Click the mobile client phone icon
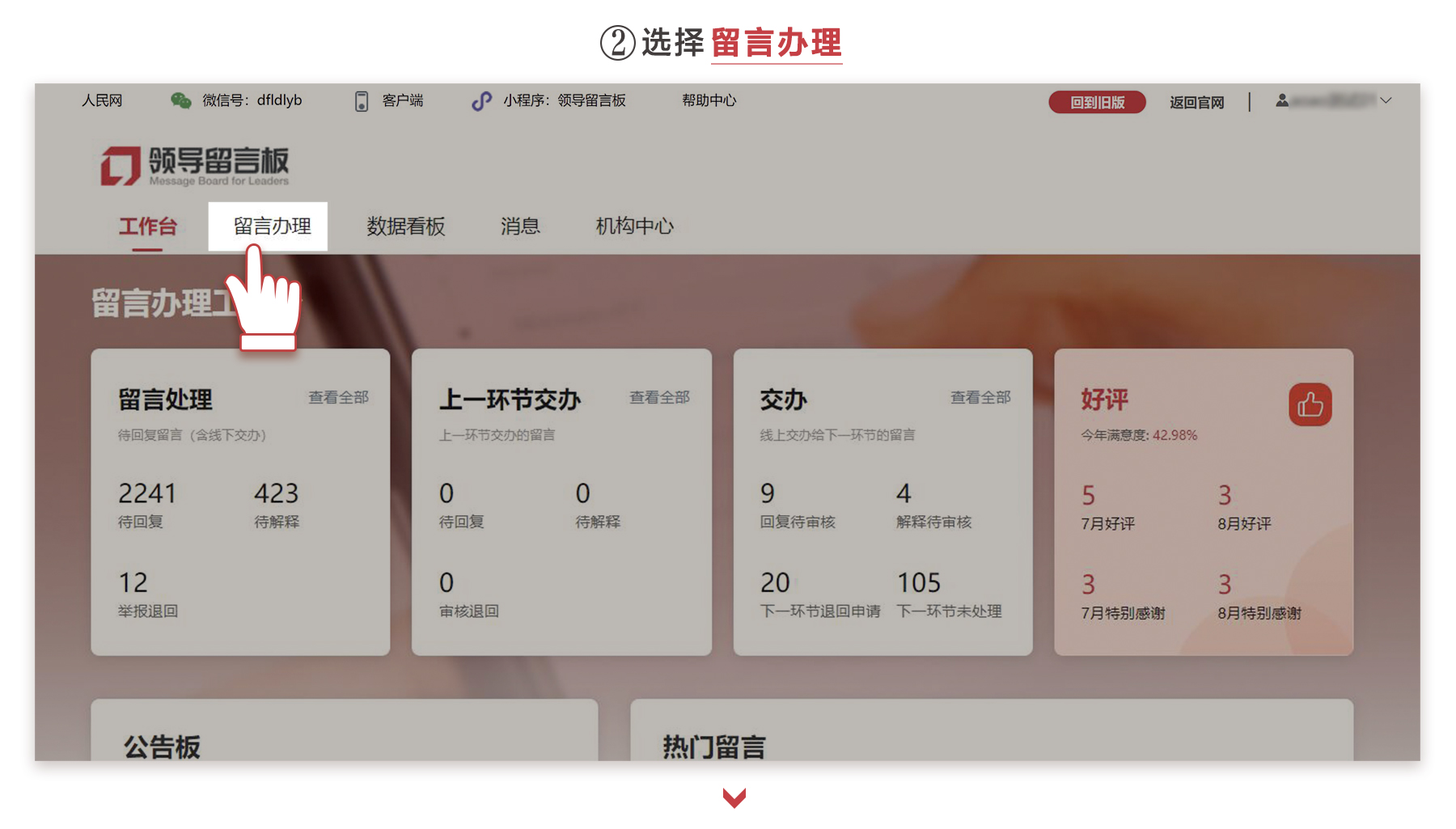 [x=362, y=101]
